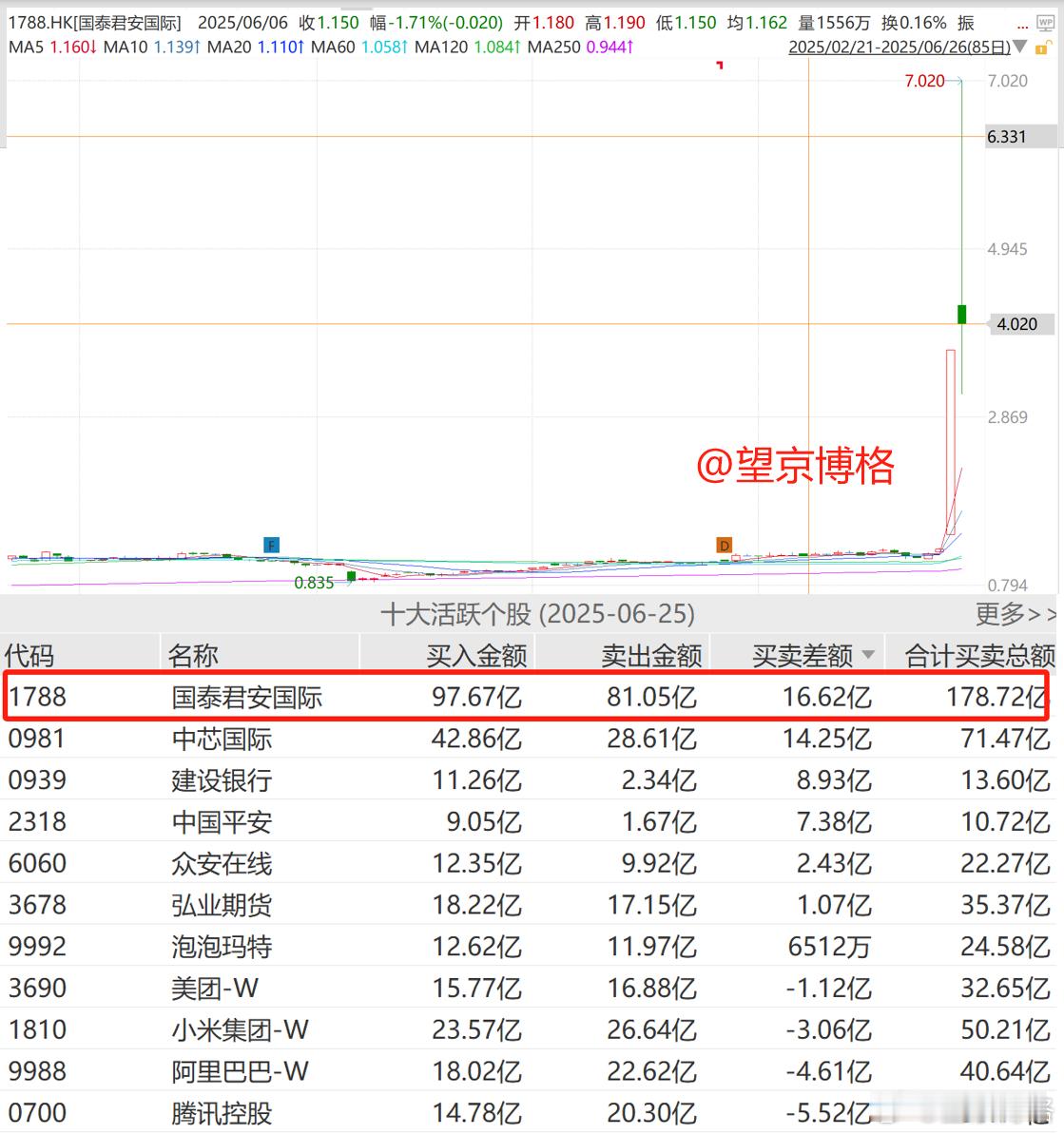Sort by 名称 column header

tap(193, 655)
